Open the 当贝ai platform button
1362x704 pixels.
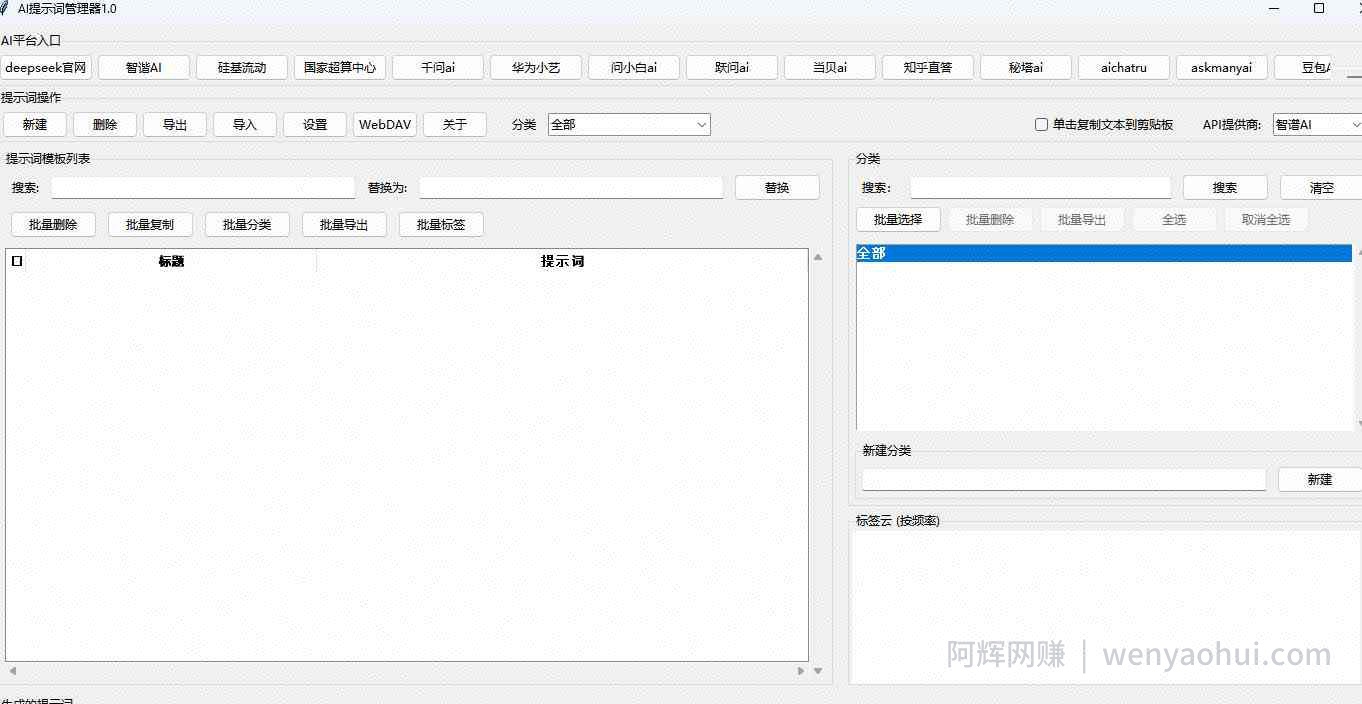tap(830, 68)
